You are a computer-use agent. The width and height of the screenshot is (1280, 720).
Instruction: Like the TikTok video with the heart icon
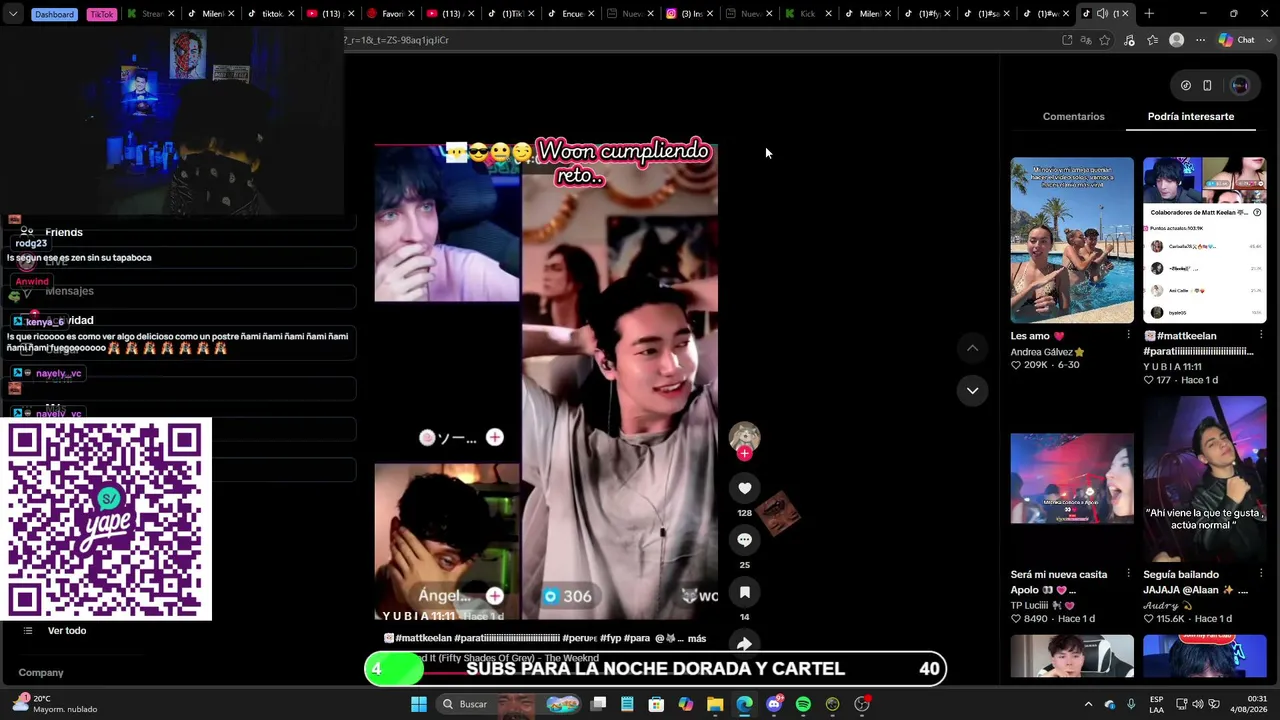[744, 488]
